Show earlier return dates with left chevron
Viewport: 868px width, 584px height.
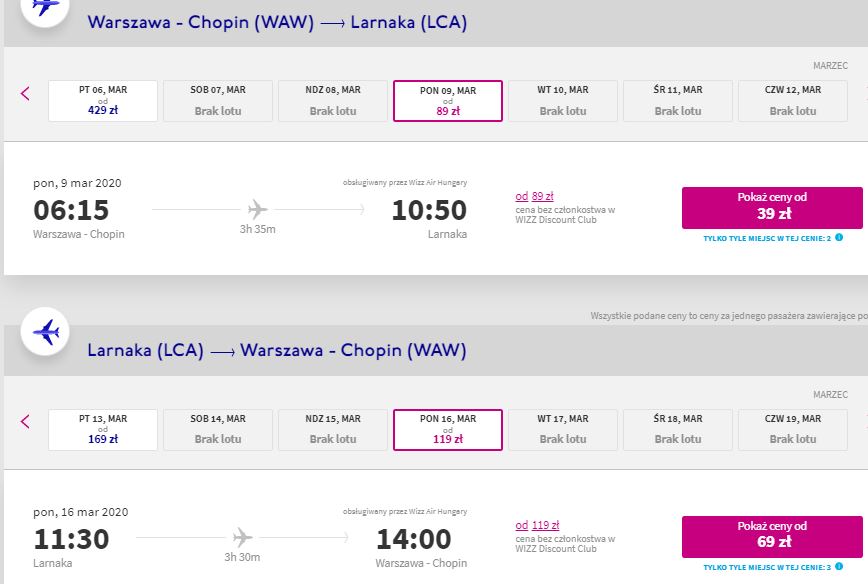coord(25,421)
